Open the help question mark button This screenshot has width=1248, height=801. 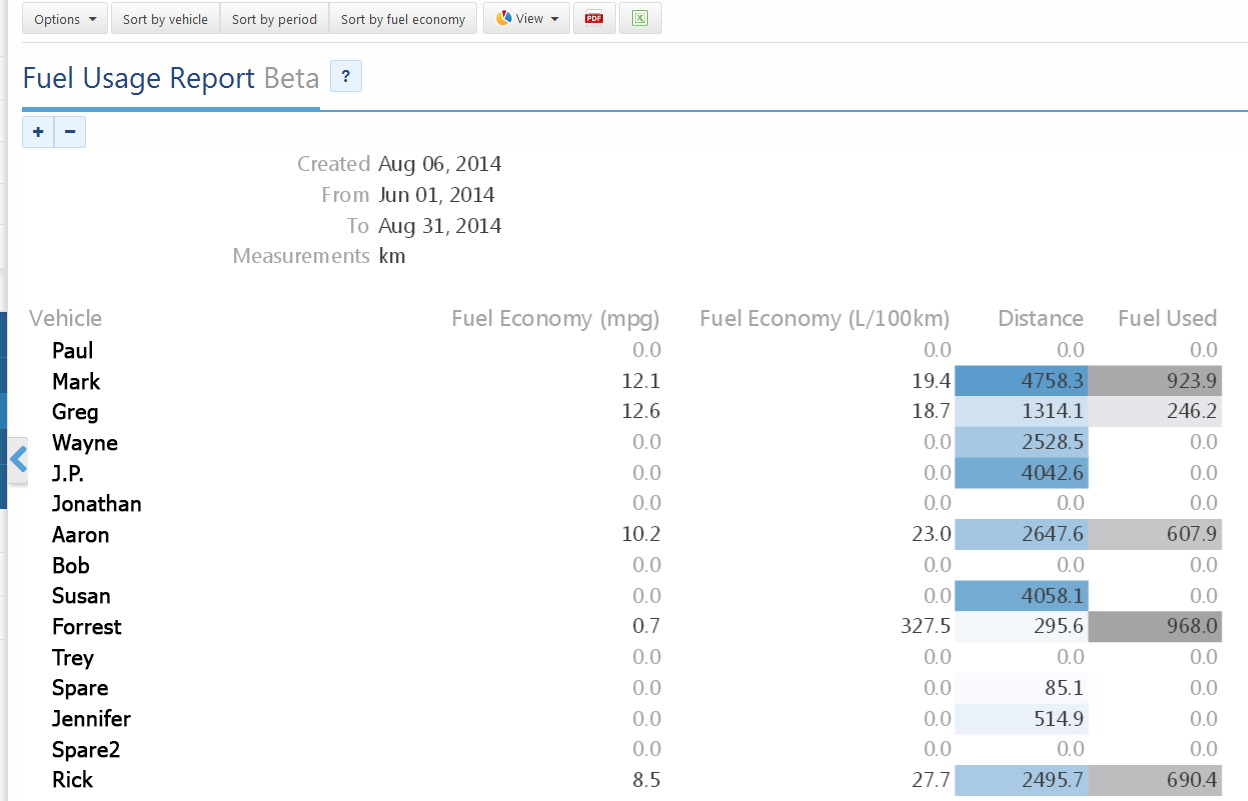point(345,77)
